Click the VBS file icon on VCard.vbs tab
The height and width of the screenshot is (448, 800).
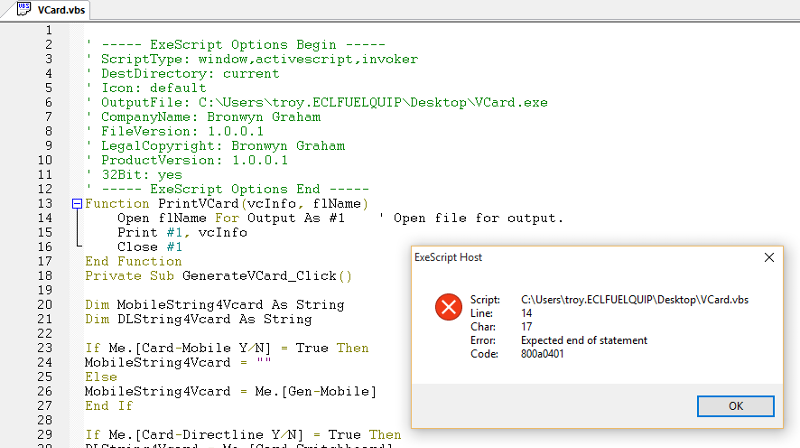[24, 9]
